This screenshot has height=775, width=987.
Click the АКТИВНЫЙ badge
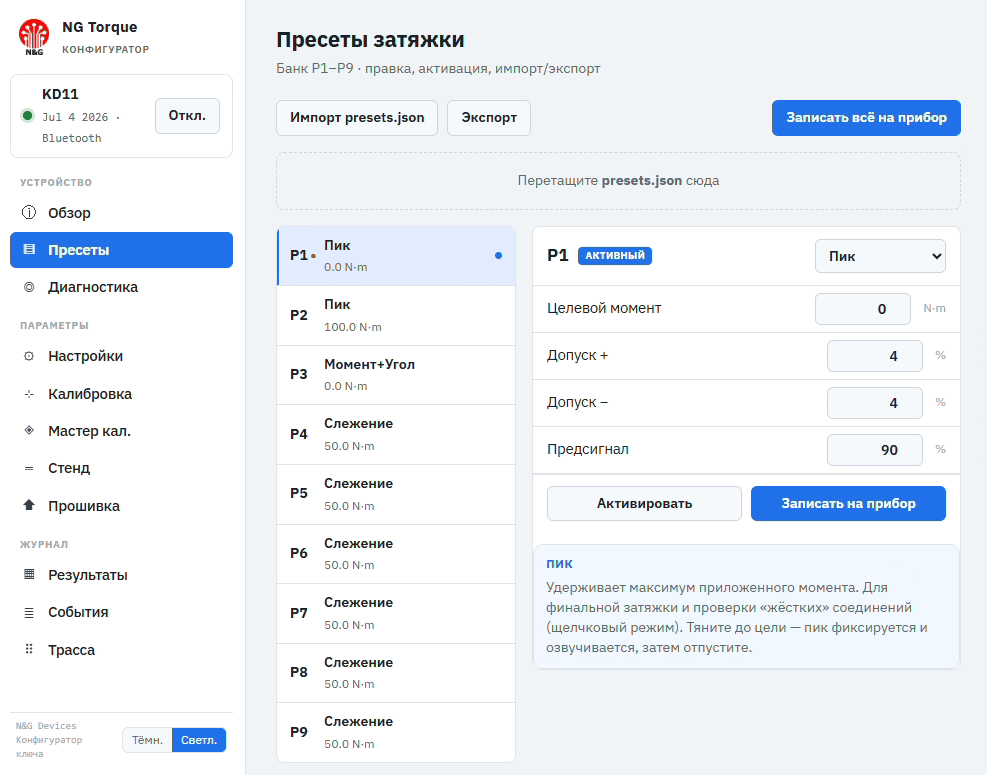pos(615,255)
